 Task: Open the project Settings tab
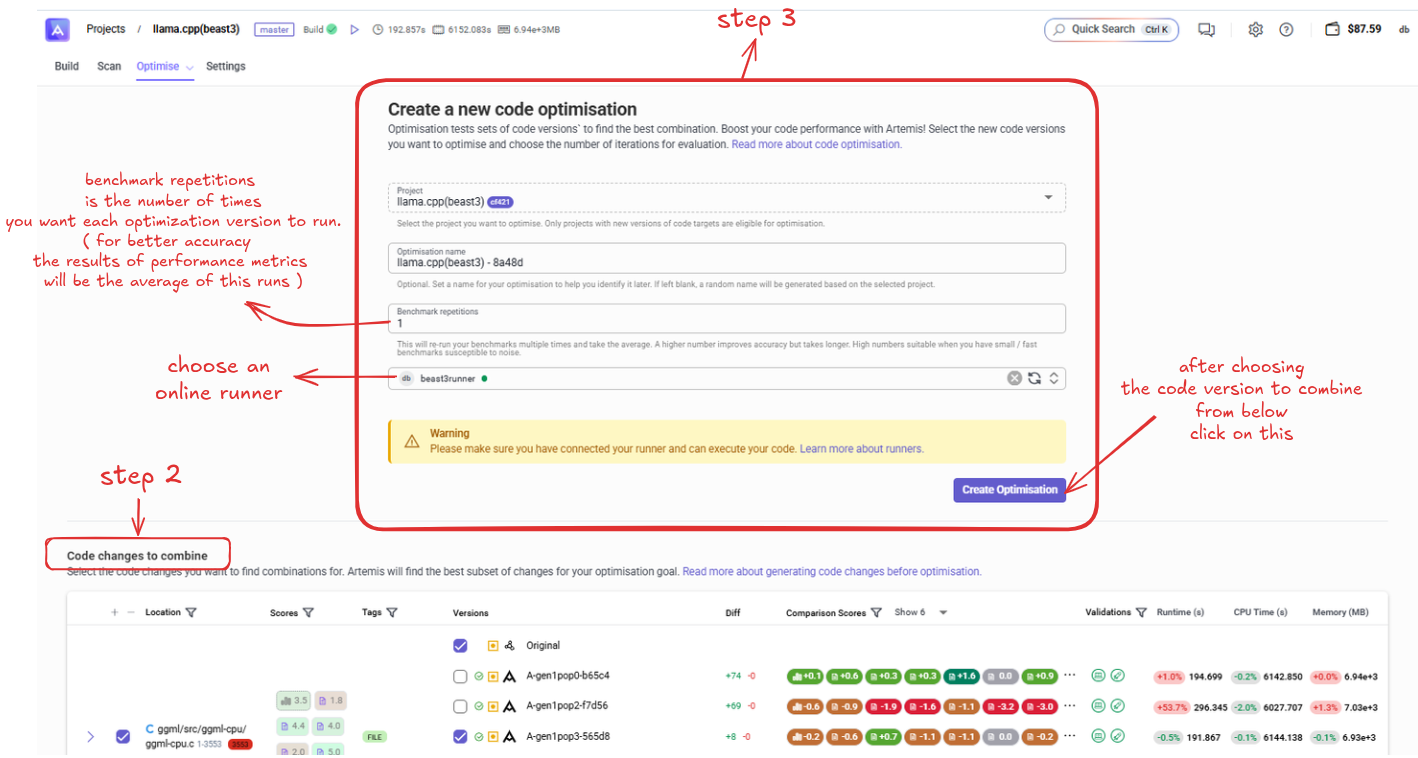[x=225, y=66]
